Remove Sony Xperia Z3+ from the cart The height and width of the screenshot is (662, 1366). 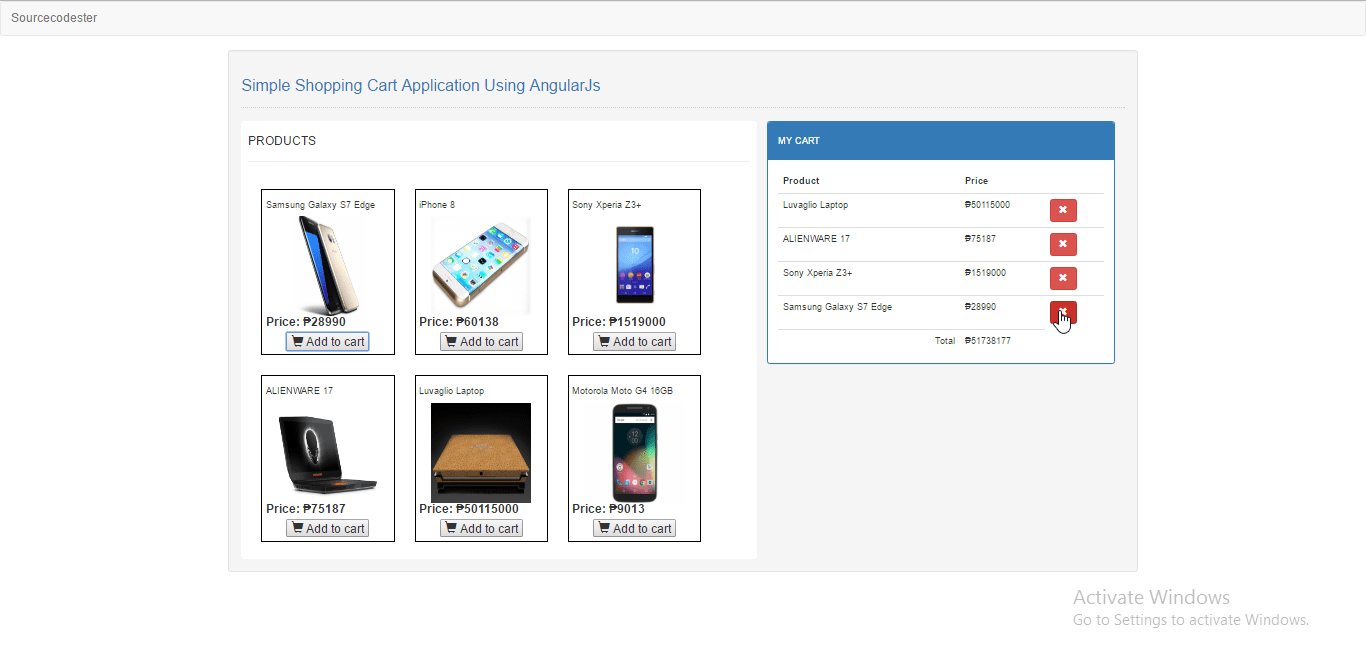point(1063,278)
